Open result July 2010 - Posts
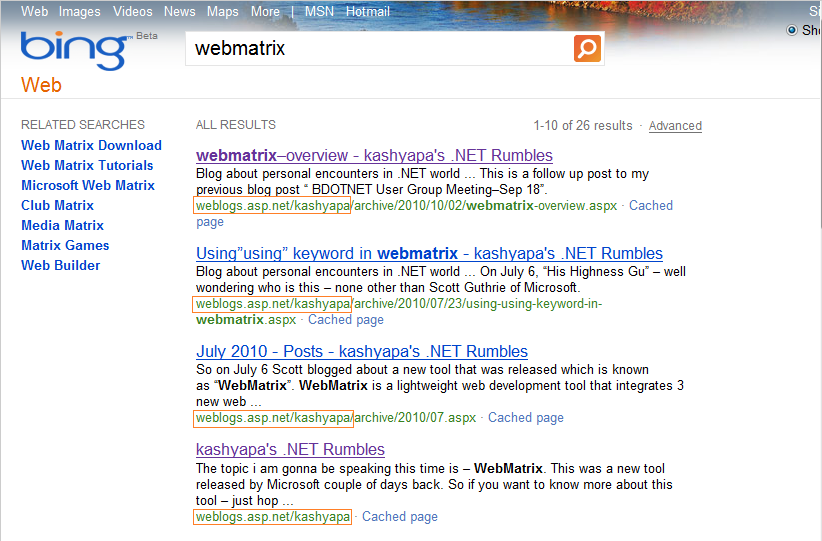Screen dimensions: 822x541 click(362, 351)
